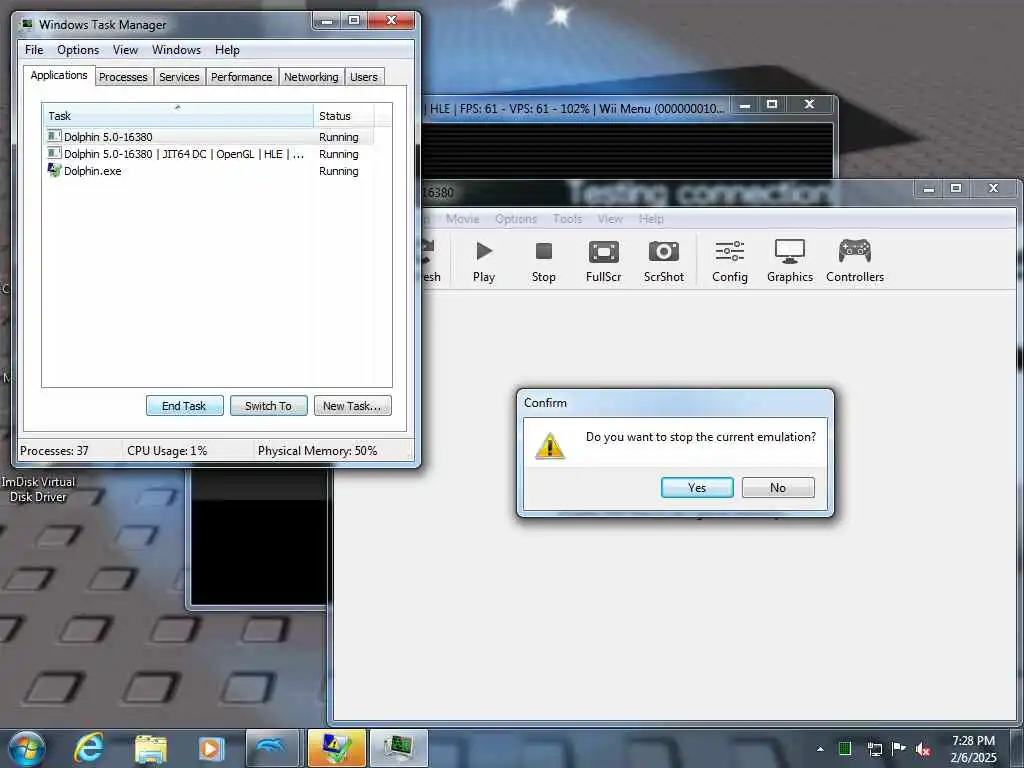Open Task Manager View menu
Image resolution: width=1024 pixels, height=768 pixels.
[x=125, y=50]
